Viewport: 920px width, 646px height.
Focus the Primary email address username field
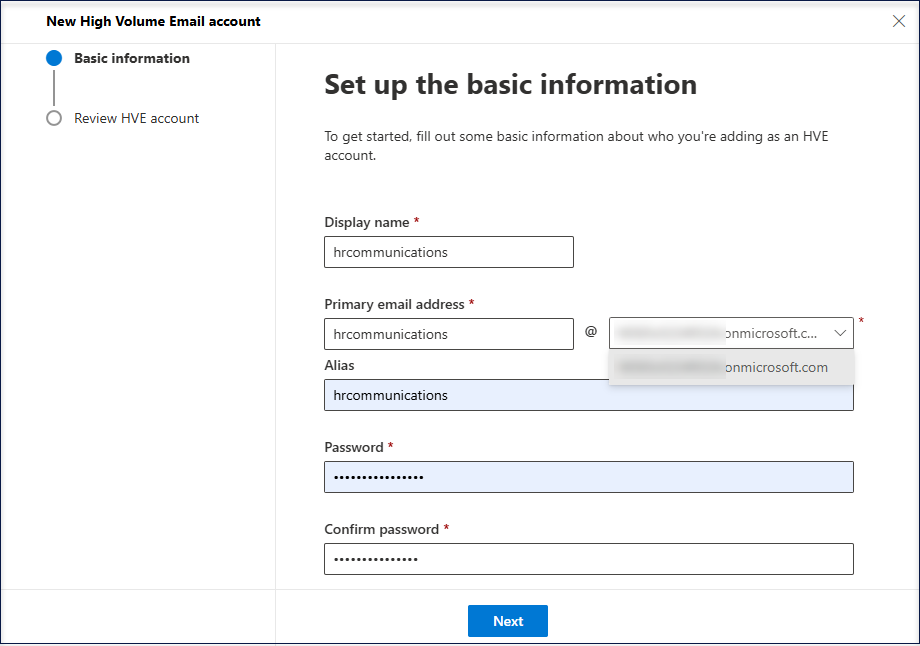click(x=448, y=334)
